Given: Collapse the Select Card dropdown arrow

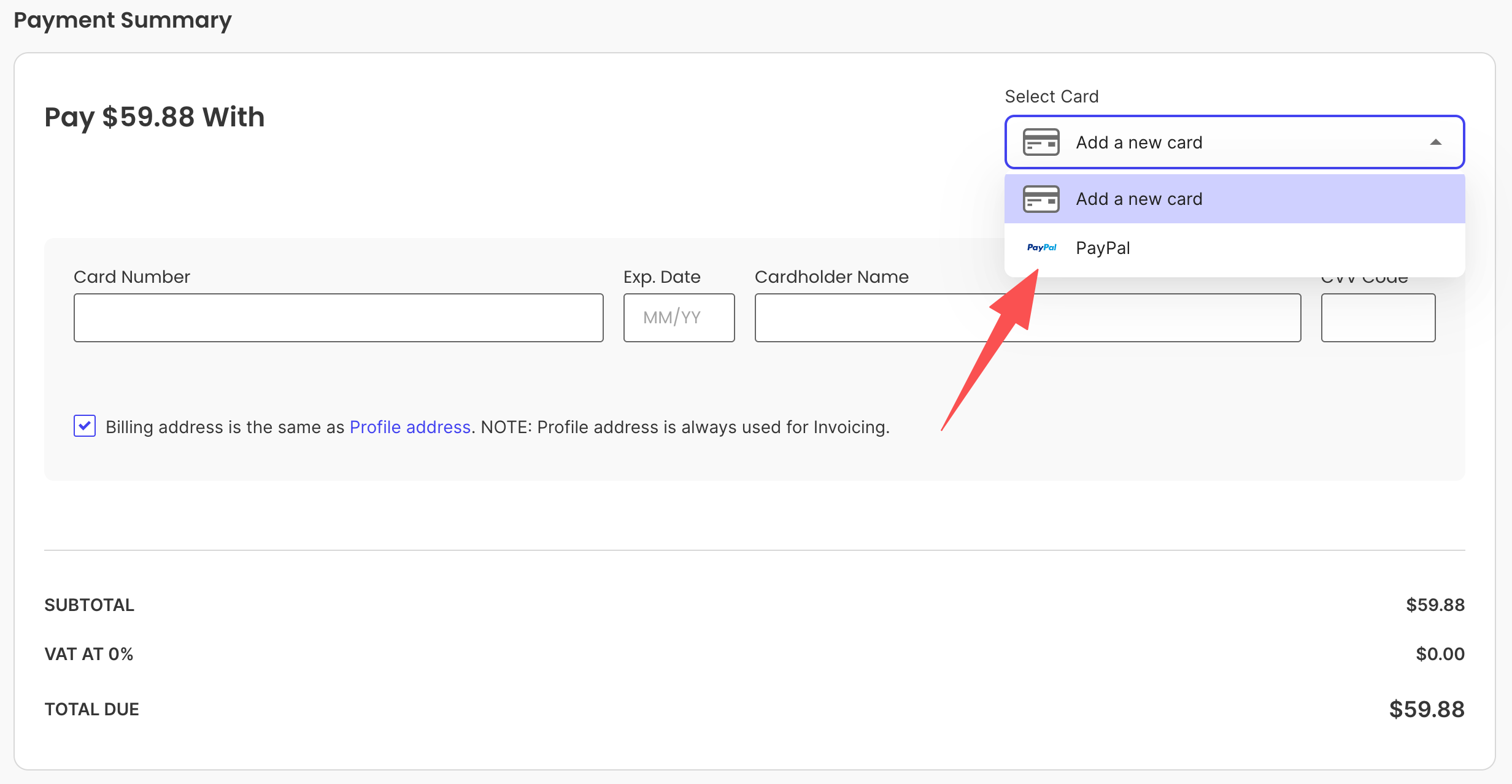Looking at the screenshot, I should (1435, 142).
